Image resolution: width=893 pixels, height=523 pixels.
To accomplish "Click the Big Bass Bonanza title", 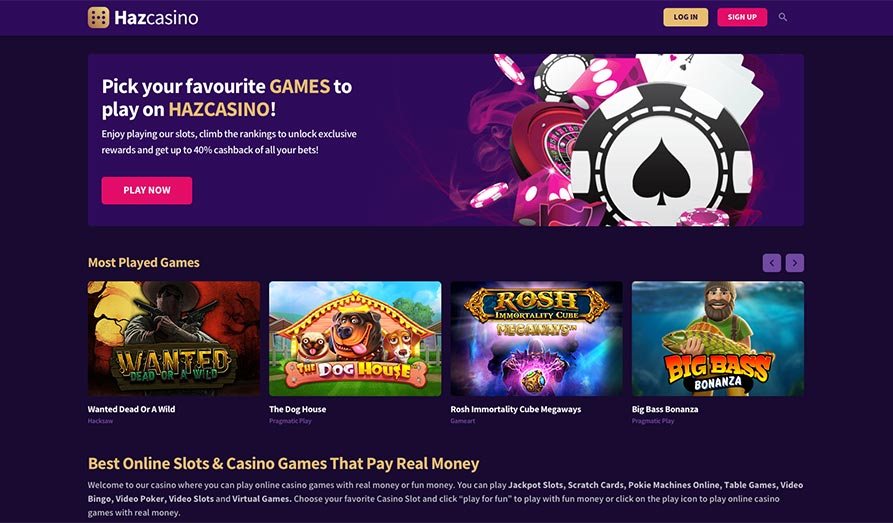I will (x=665, y=409).
